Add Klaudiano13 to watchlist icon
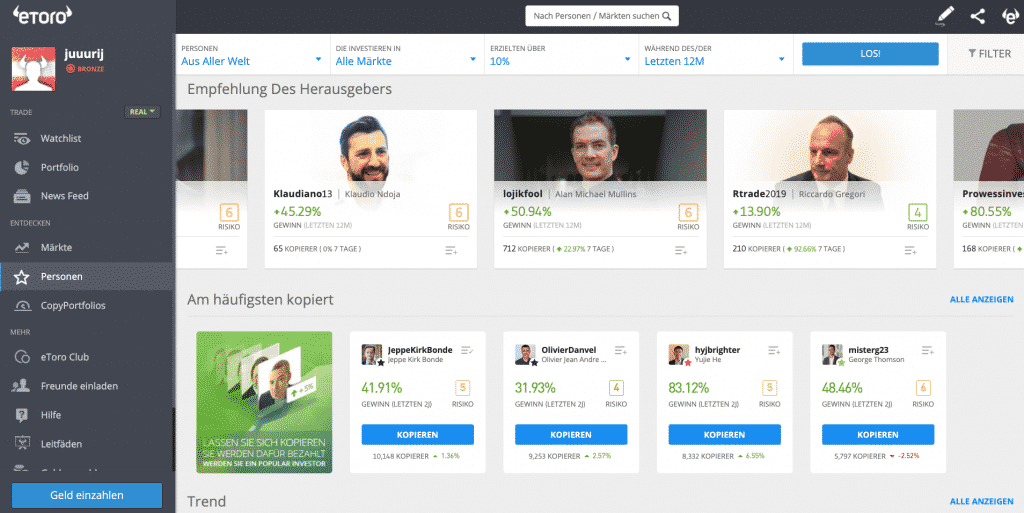Screen dimensions: 1024x513 click(x=451, y=250)
